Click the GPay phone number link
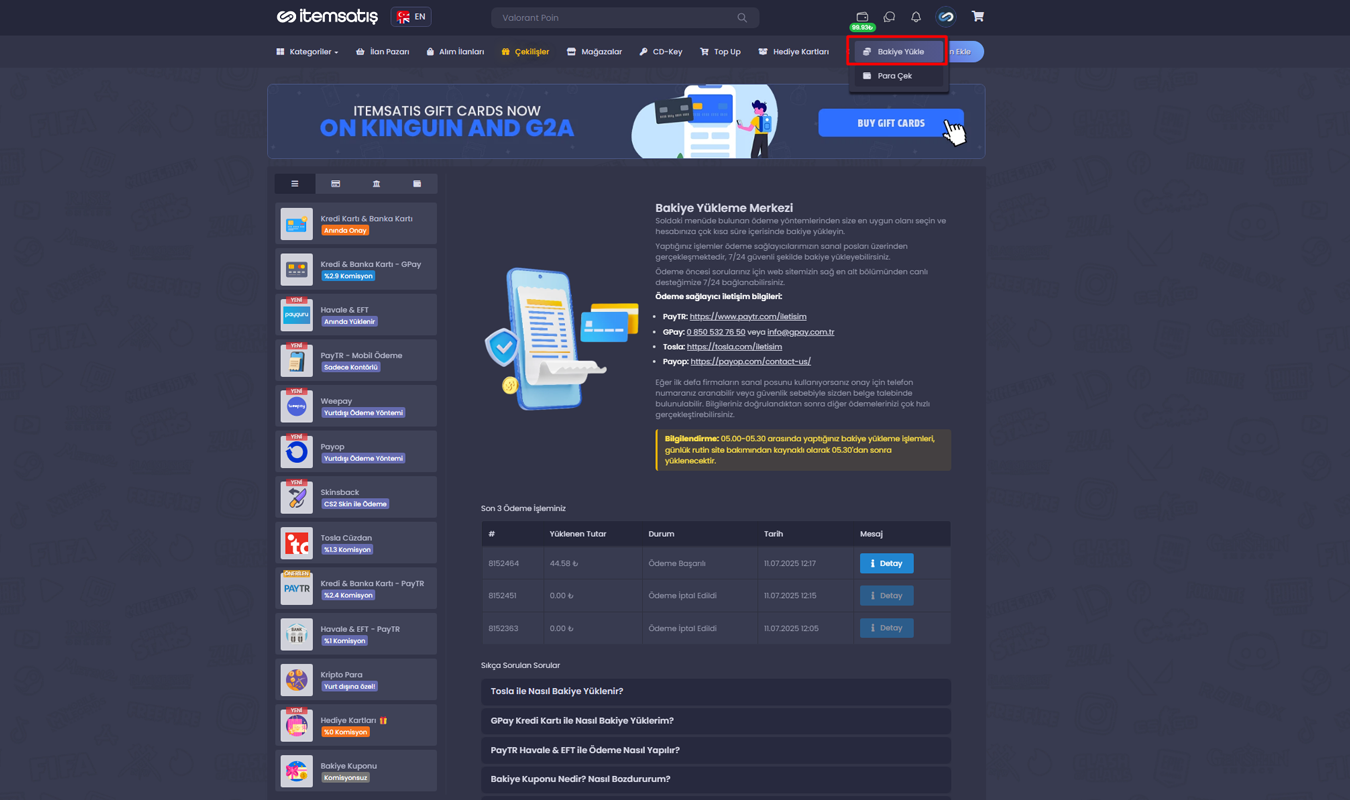 pyautogui.click(x=716, y=332)
